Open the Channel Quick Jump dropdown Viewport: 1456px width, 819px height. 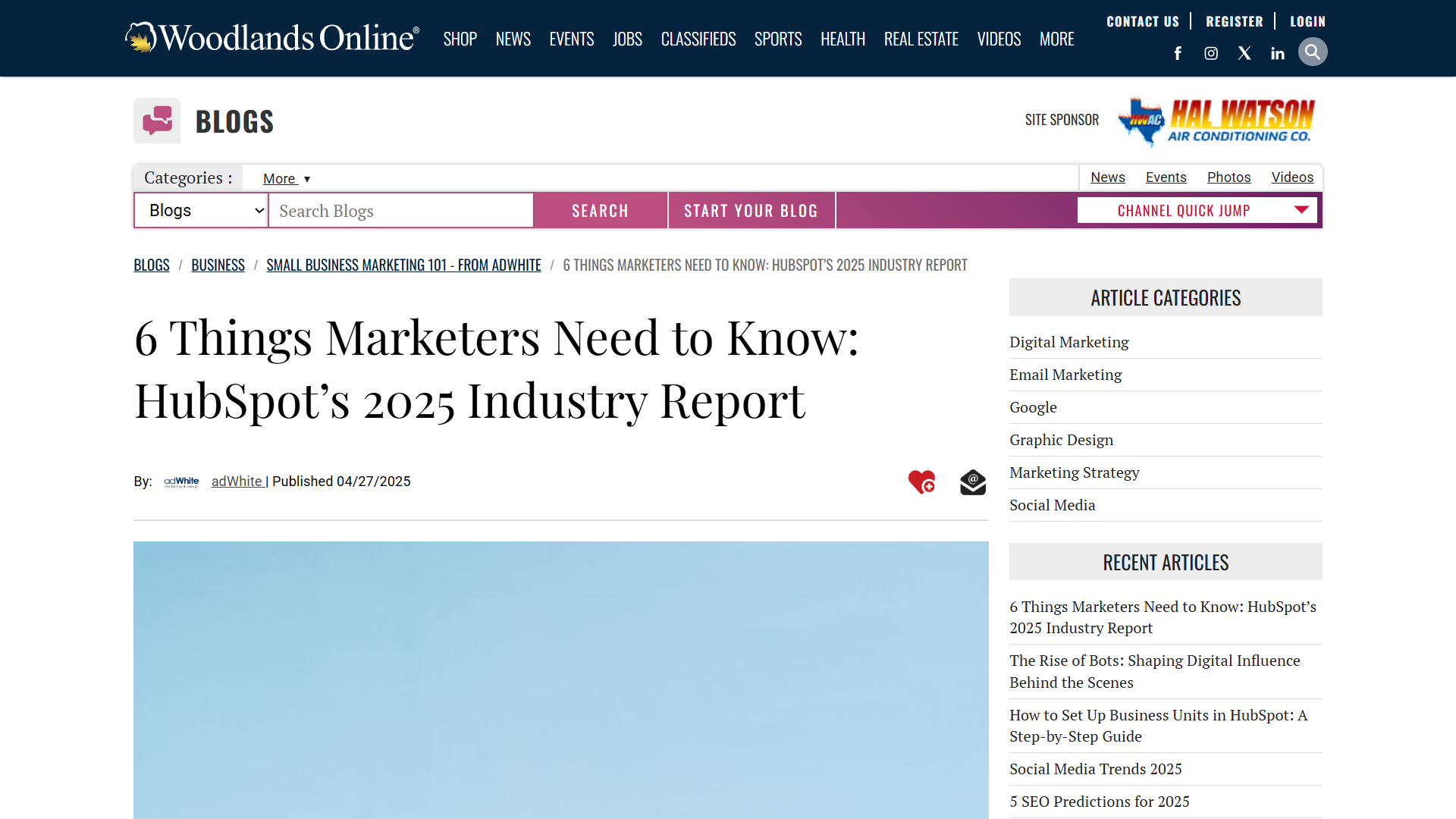1197,210
